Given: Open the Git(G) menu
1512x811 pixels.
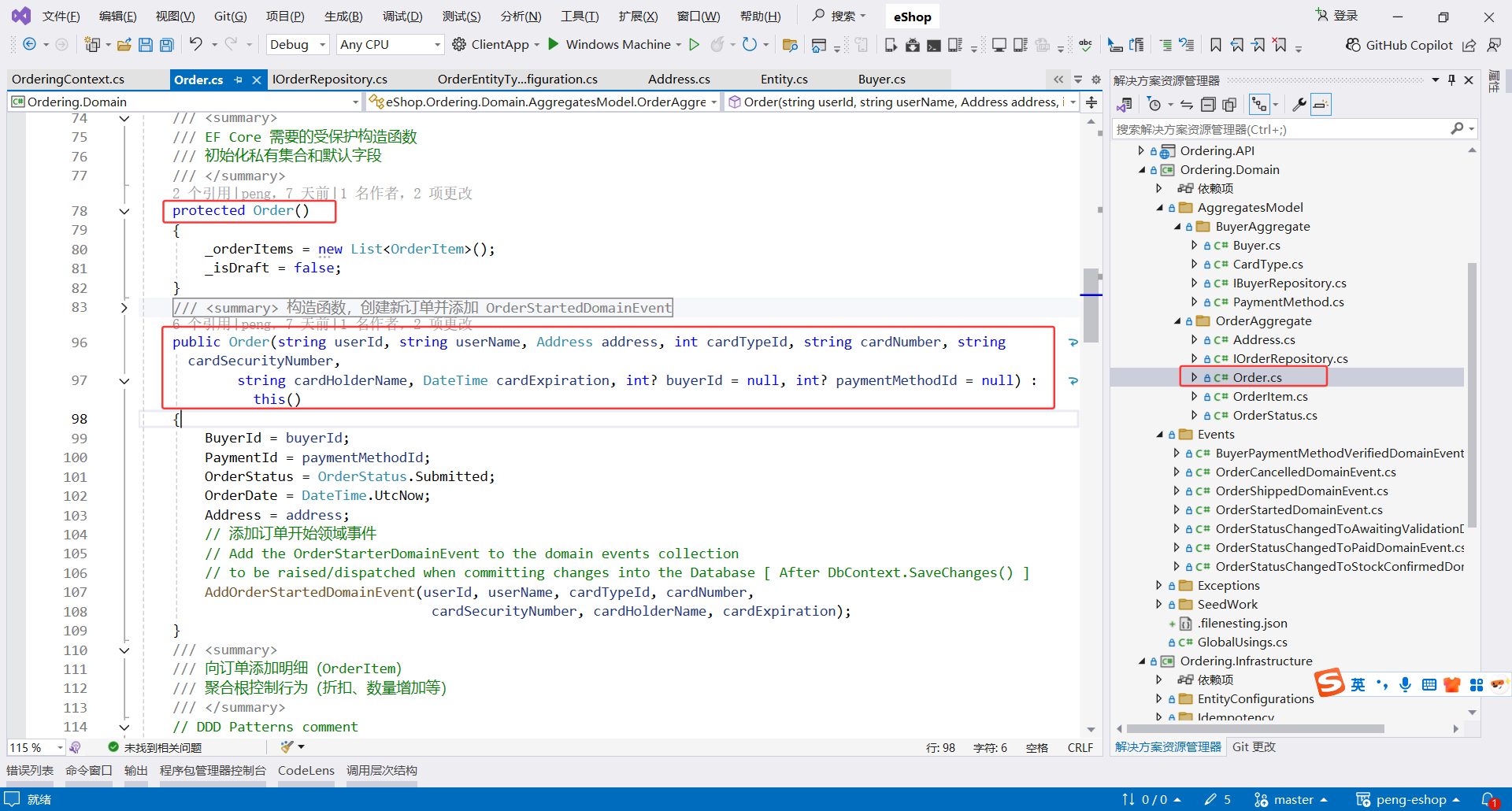Looking at the screenshot, I should click(x=230, y=17).
